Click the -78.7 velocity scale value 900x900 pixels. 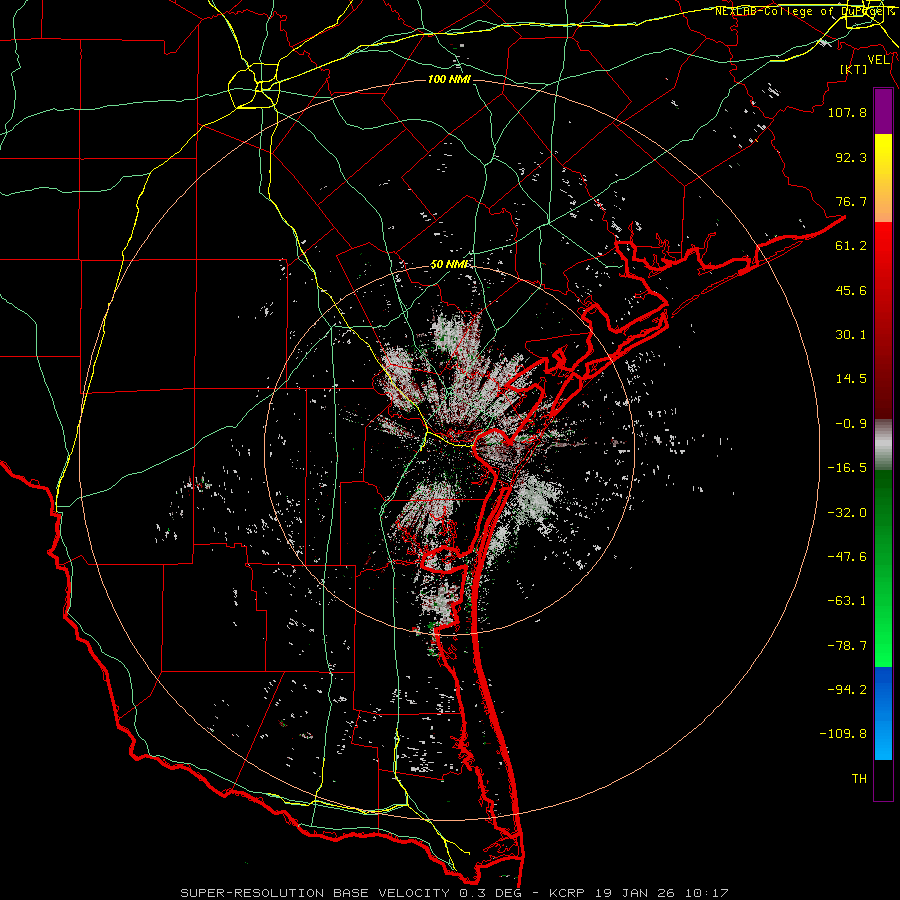[x=847, y=646]
